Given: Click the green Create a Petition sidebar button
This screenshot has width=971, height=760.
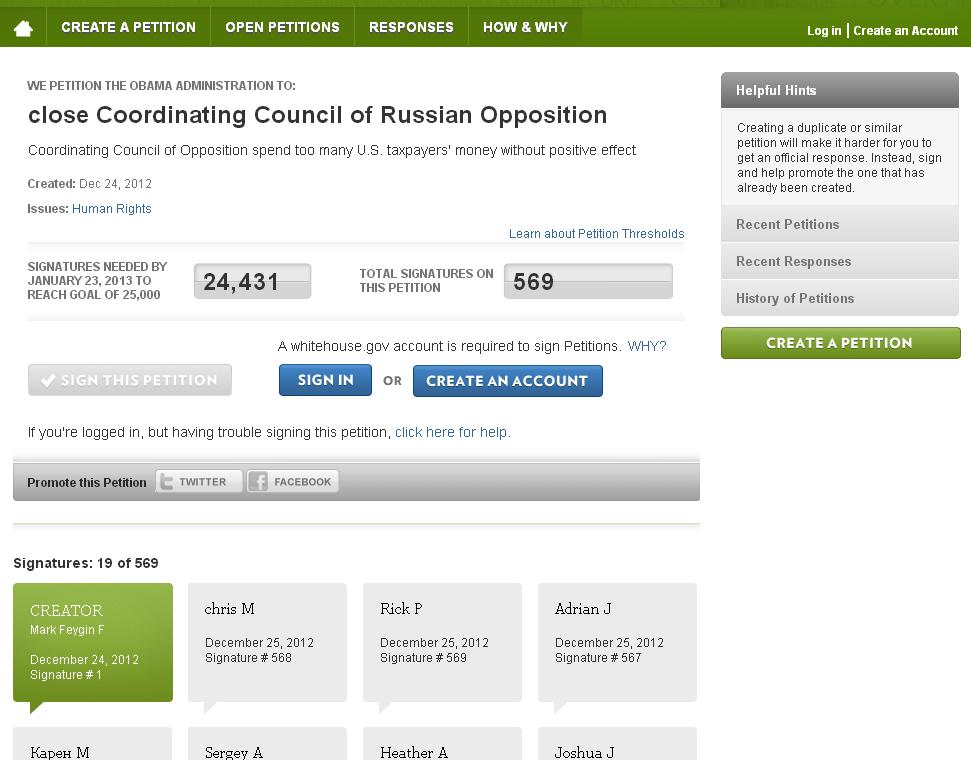Looking at the screenshot, I should coord(840,343).
